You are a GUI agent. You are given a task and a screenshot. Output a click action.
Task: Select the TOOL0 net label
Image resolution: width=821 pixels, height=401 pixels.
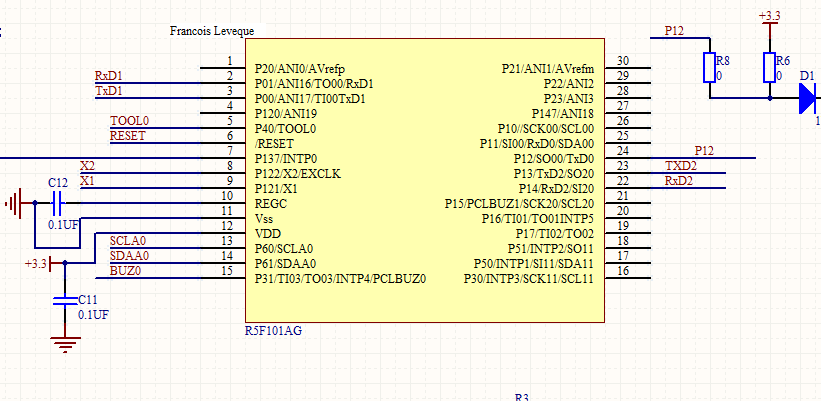click(129, 121)
